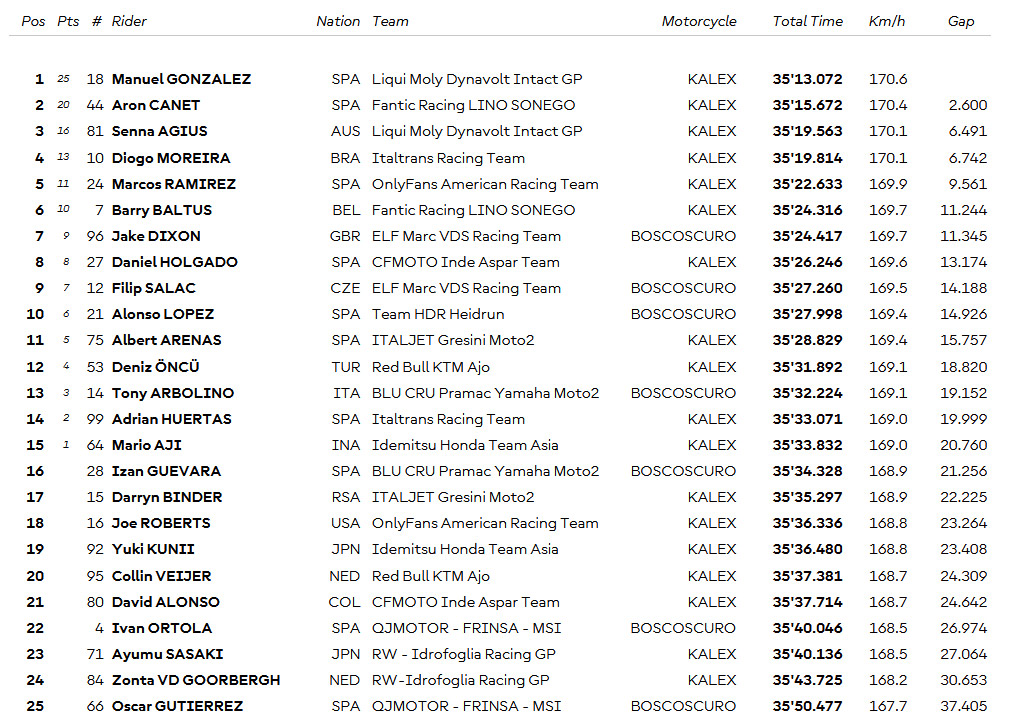Select Joe ROBERTS rider name
Viewport: 1009px width, 720px height.
pyautogui.click(x=161, y=523)
